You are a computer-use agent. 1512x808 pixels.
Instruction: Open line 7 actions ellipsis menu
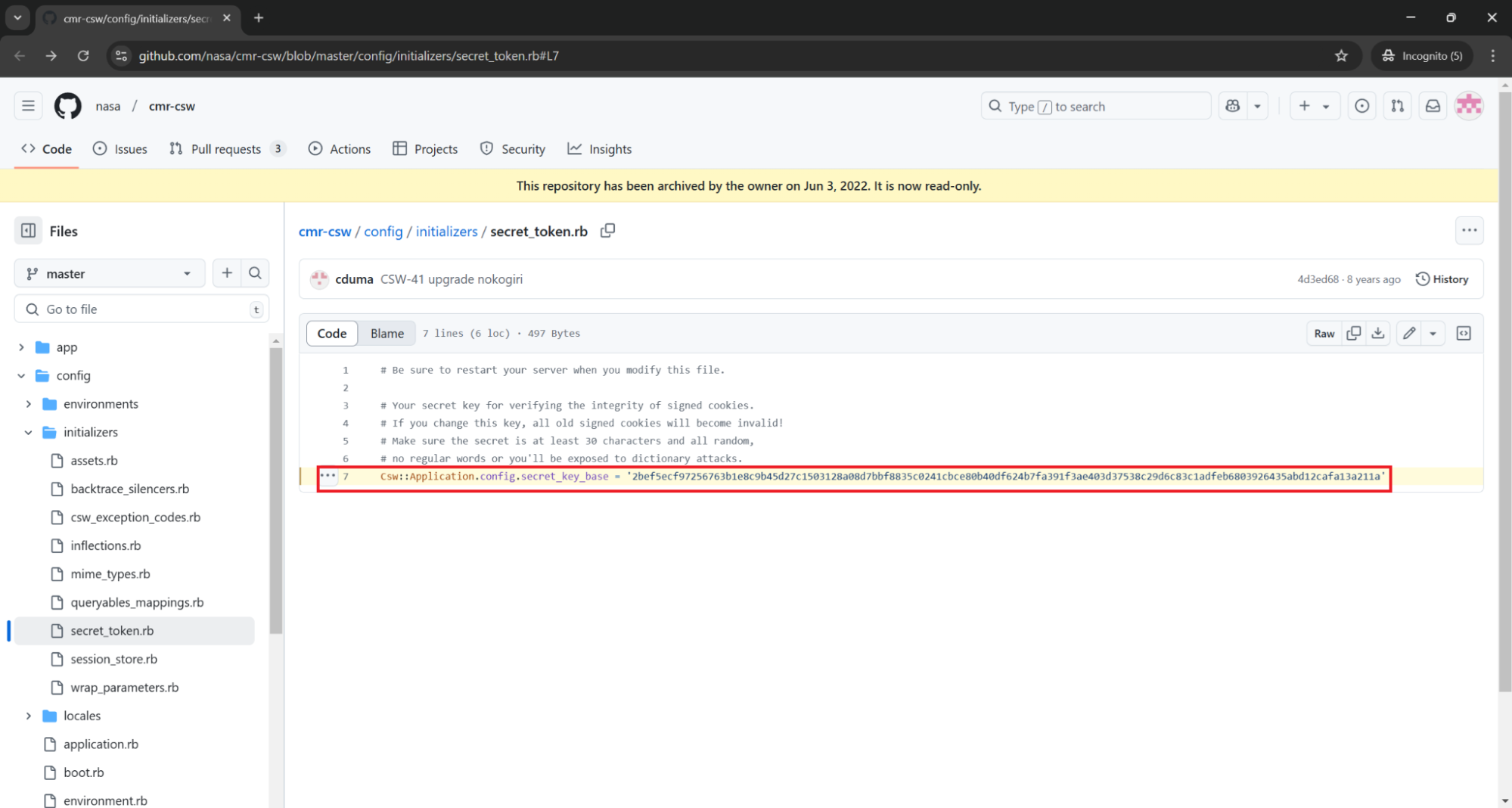coord(328,476)
